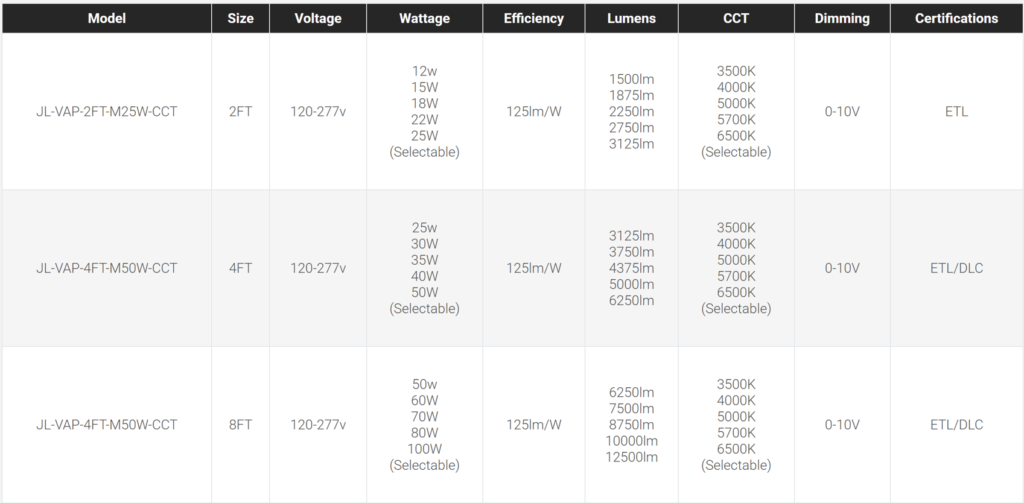Screen dimensions: 1024x503
Task: Click the 1500lm lumens value
Action: [x=632, y=79]
